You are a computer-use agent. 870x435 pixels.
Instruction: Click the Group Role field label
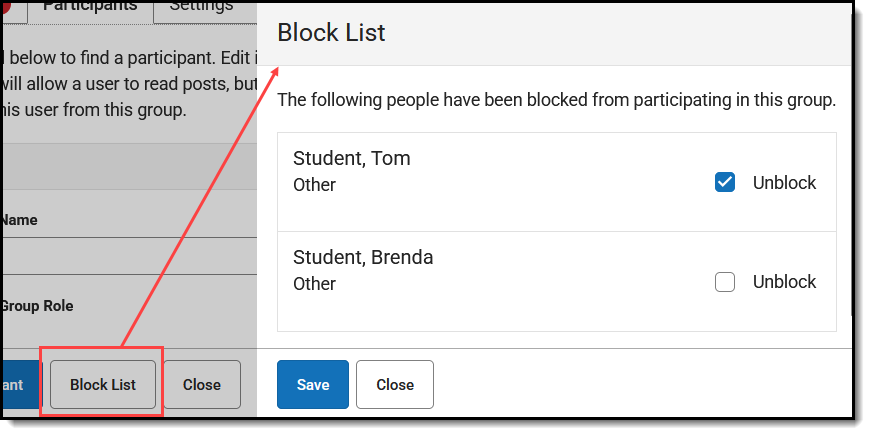point(36,306)
